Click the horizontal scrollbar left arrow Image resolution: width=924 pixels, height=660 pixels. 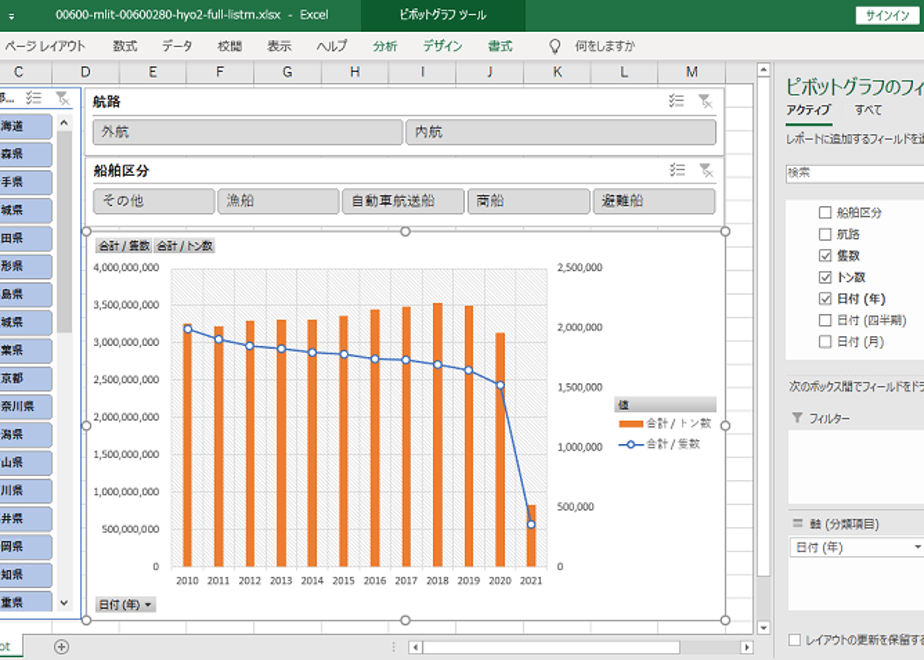(415, 647)
